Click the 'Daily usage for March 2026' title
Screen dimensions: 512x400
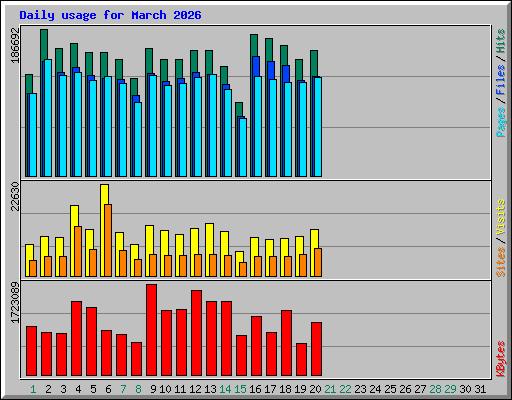pos(110,15)
